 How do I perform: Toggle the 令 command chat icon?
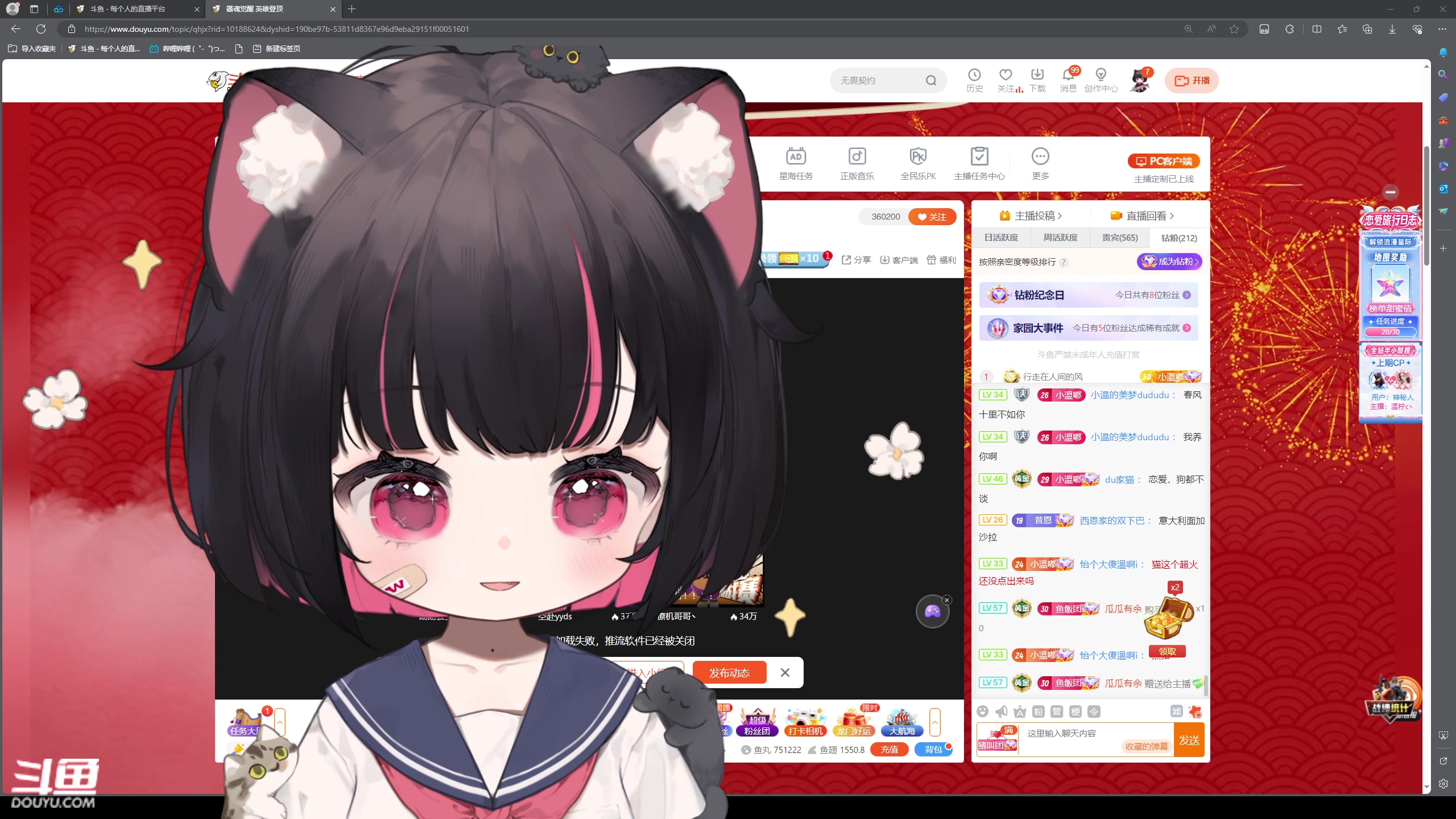(1094, 712)
